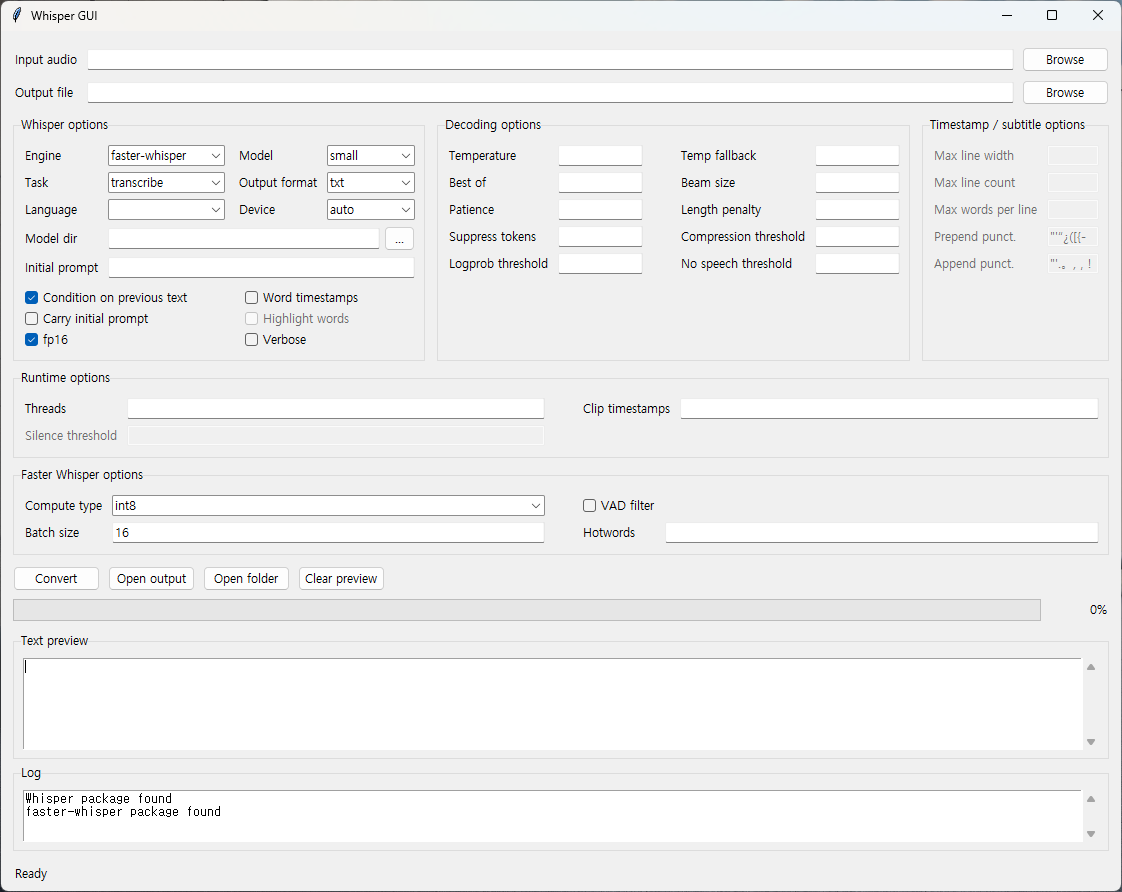Viewport: 1122px width, 892px height.
Task: Start transcription with the Convert button
Action: [x=56, y=579]
